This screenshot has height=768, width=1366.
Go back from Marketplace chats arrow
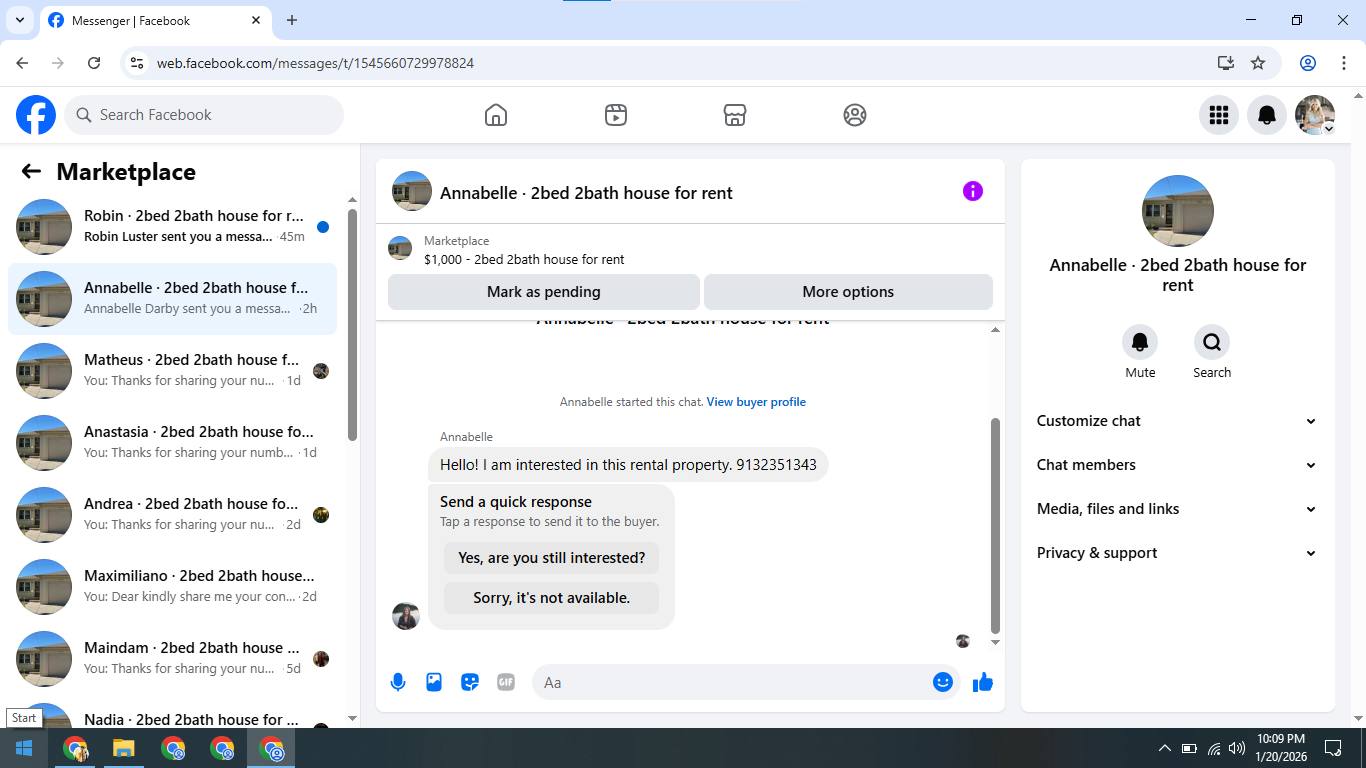31,172
